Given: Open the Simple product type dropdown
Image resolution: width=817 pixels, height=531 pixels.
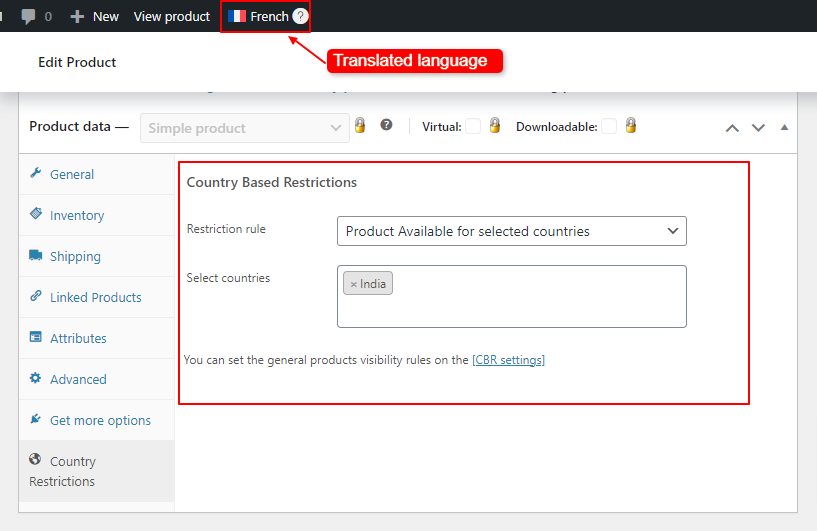Looking at the screenshot, I should 245,128.
